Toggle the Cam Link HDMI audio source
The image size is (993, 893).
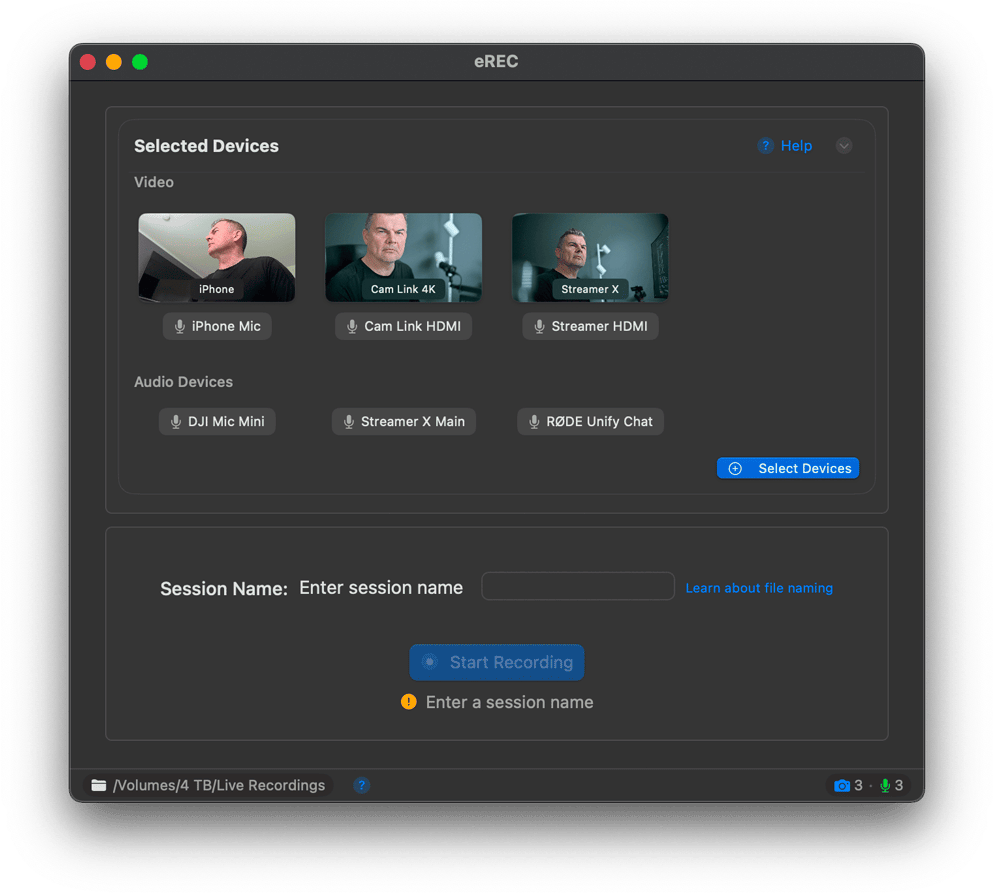(x=403, y=326)
